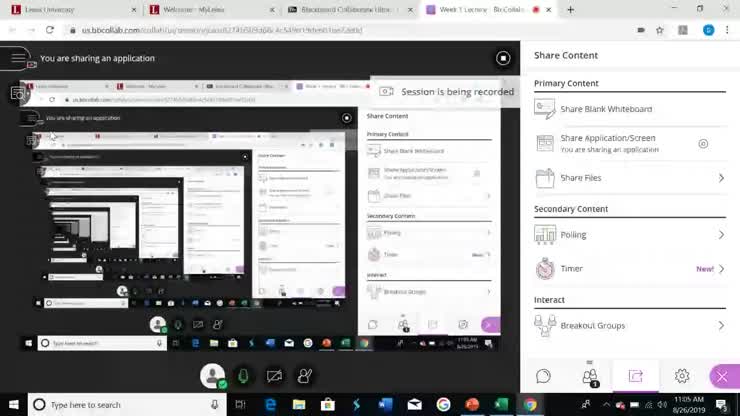Toggle the raise hand button
740x416 pixels.
coord(304,376)
